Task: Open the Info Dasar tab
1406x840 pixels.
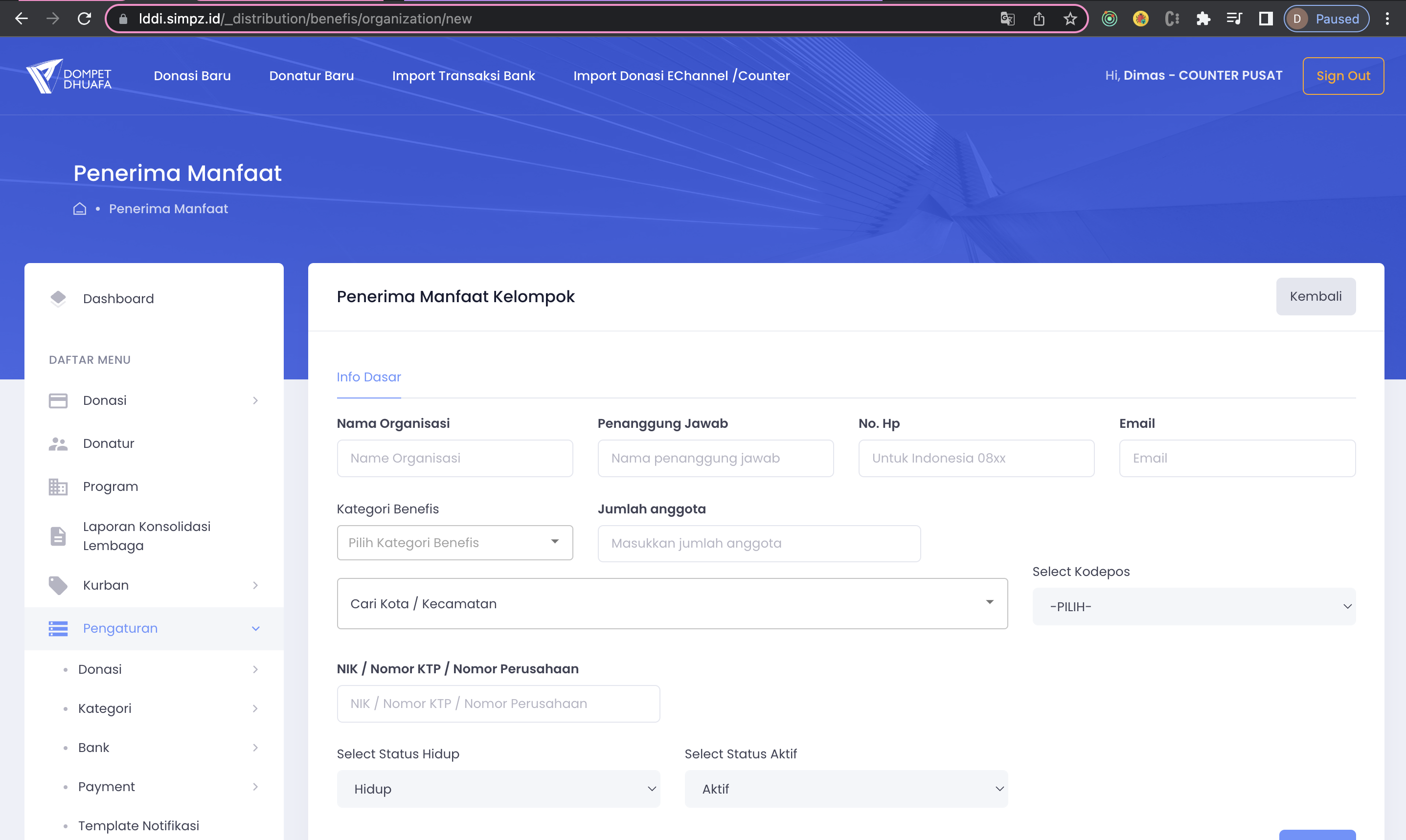Action: (369, 377)
